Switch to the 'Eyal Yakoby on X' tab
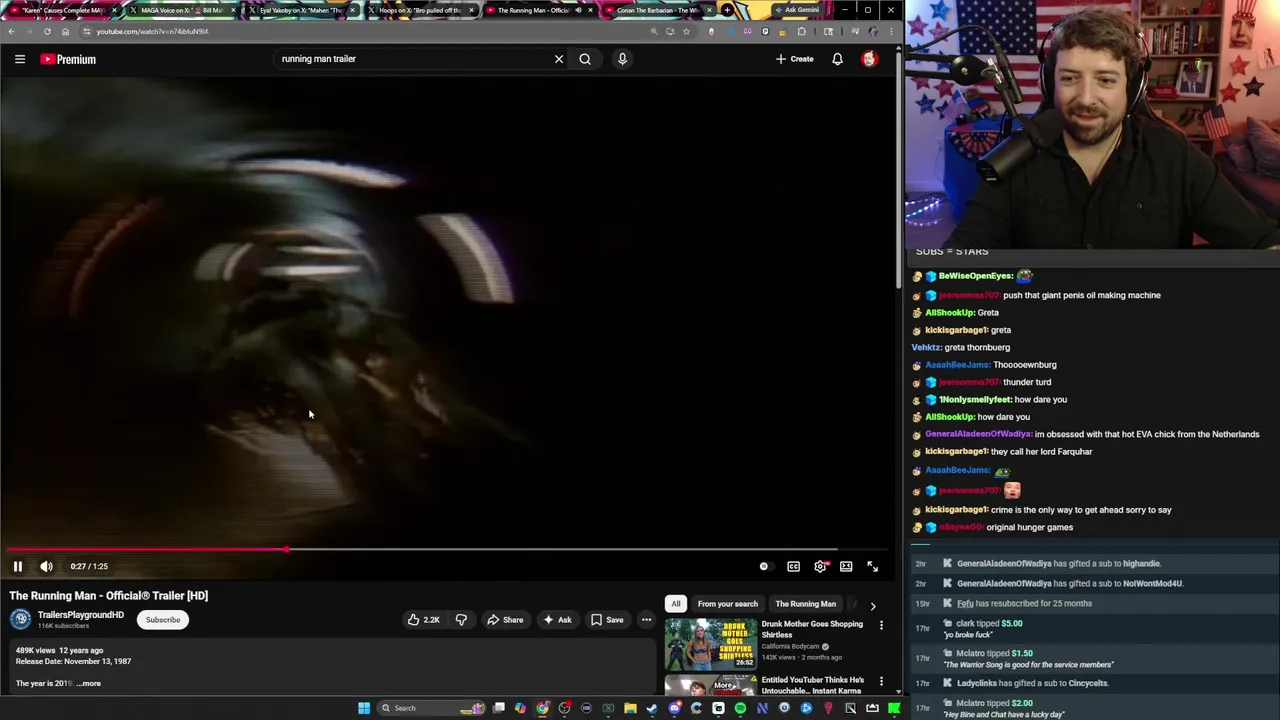Screen dimensions: 1280x720 (x=299, y=10)
